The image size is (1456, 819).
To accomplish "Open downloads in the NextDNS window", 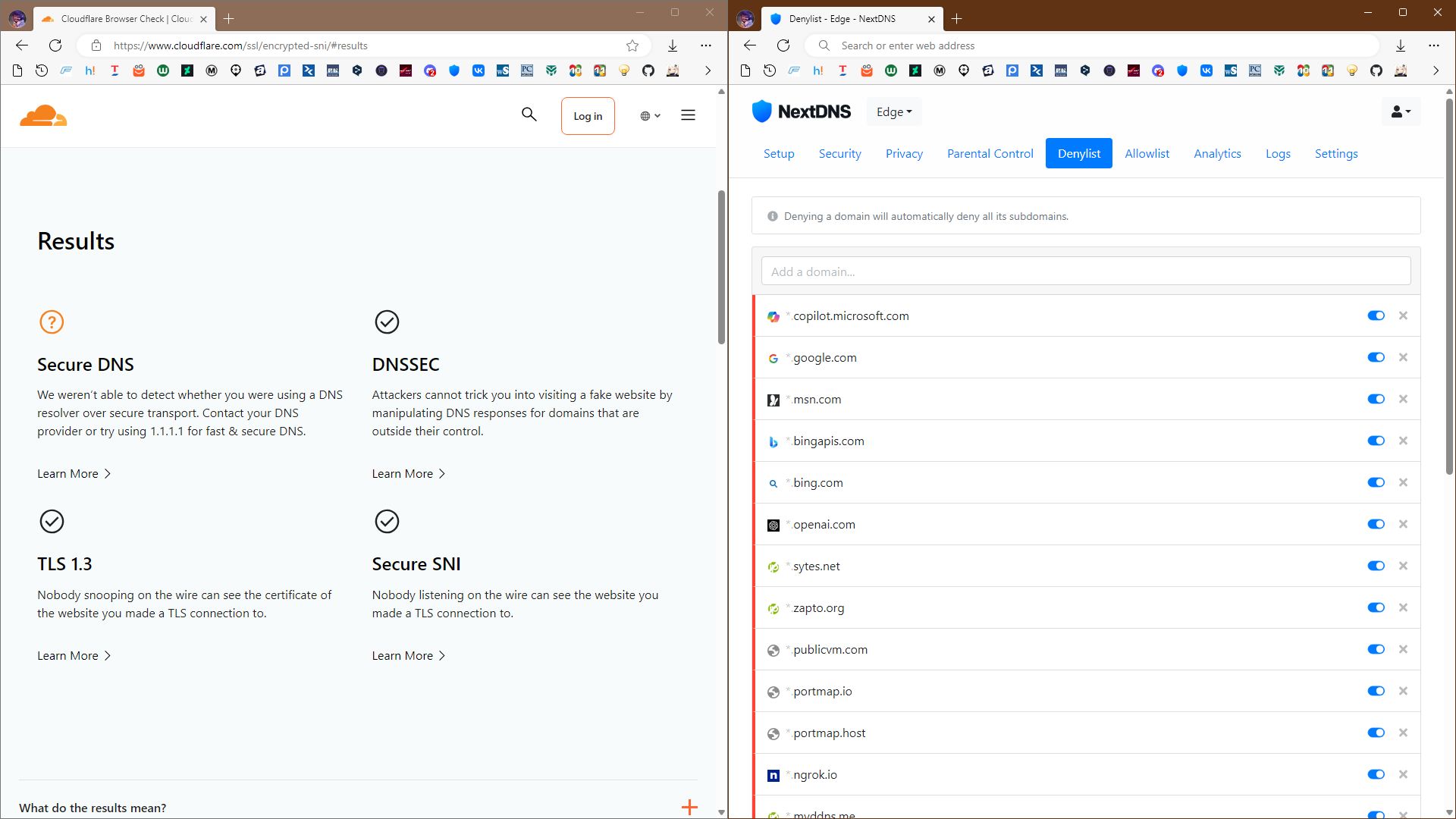I will [1400, 45].
